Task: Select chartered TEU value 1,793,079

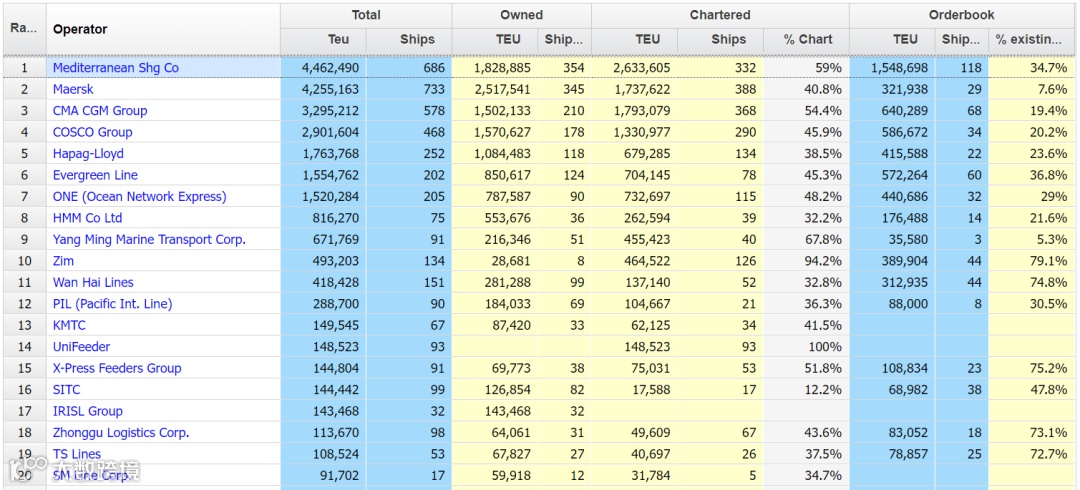Action: 641,110
